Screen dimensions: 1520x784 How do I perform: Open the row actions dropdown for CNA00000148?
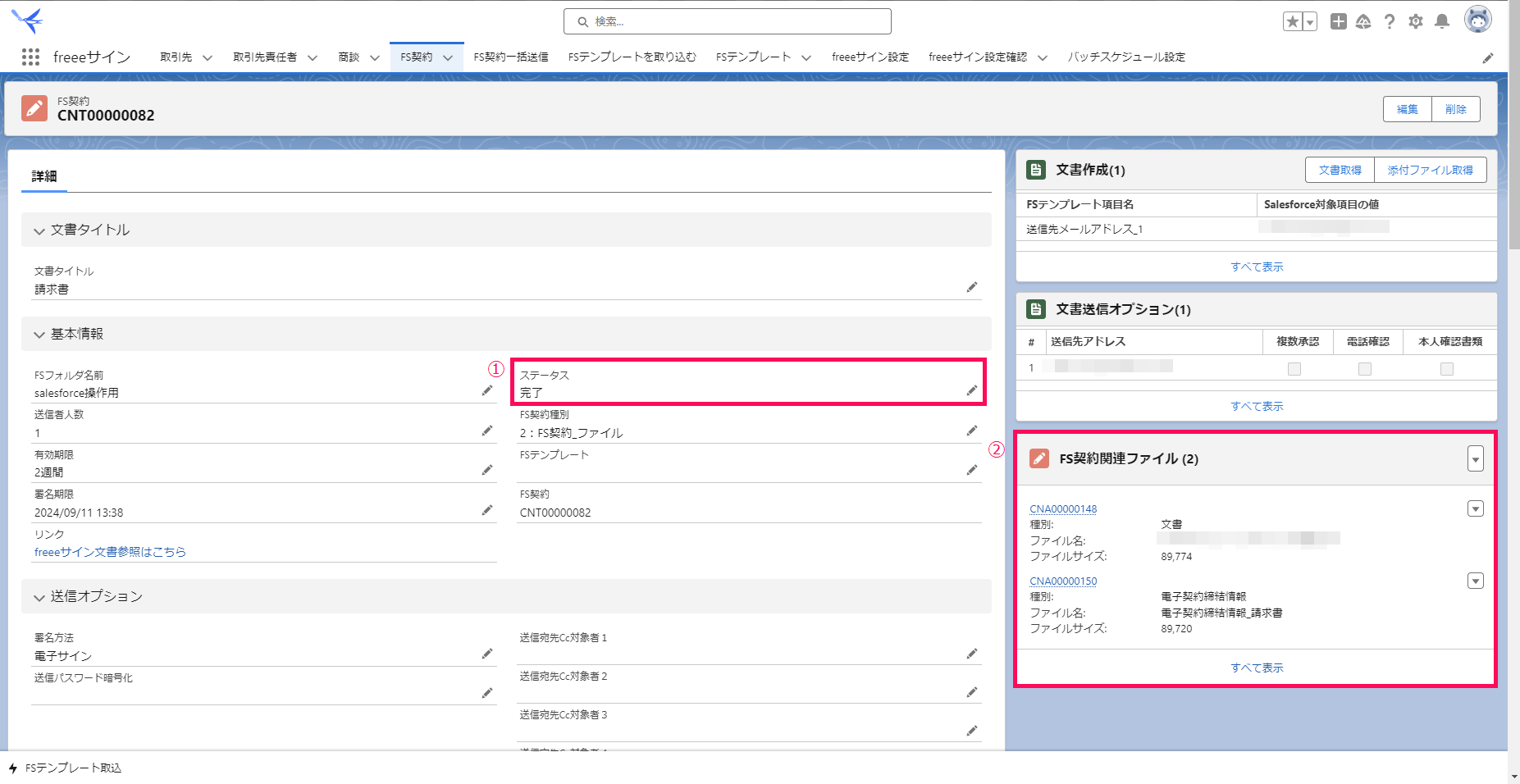(x=1476, y=509)
